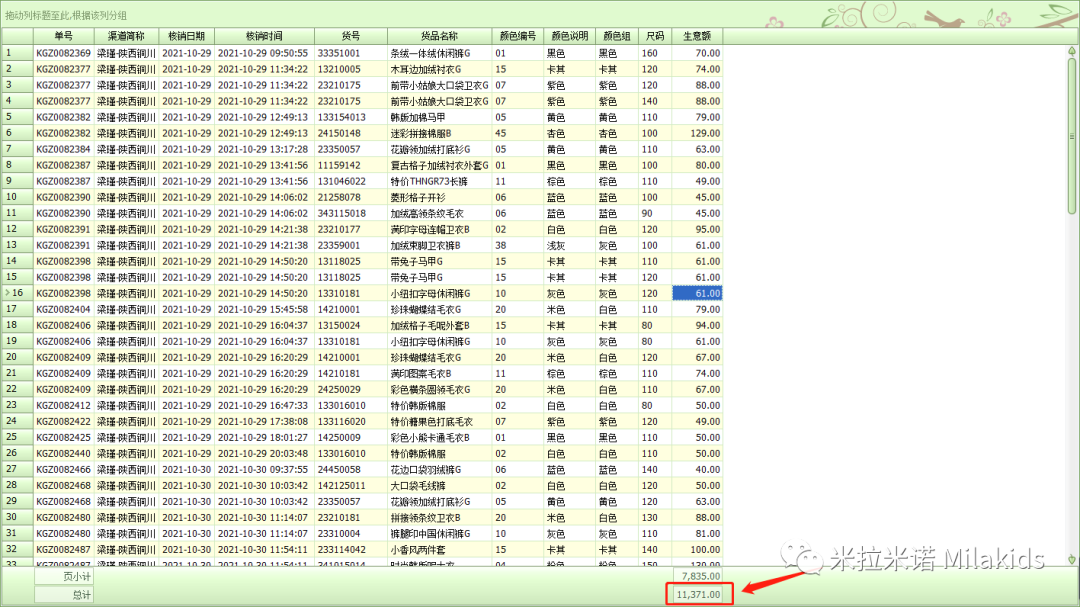Click the scrollbar up arrow

[1072, 50]
